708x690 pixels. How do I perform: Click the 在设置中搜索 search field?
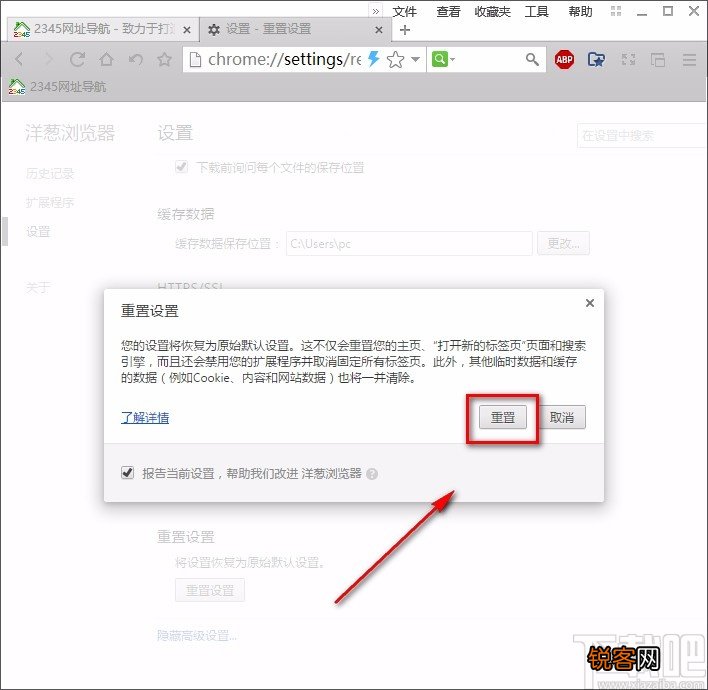642,135
